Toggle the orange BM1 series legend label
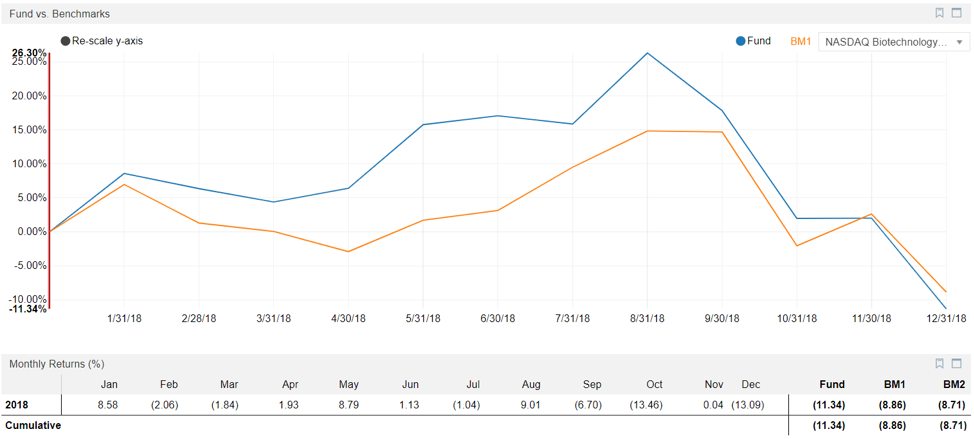Screen dimensions: 974x439 [x=800, y=41]
